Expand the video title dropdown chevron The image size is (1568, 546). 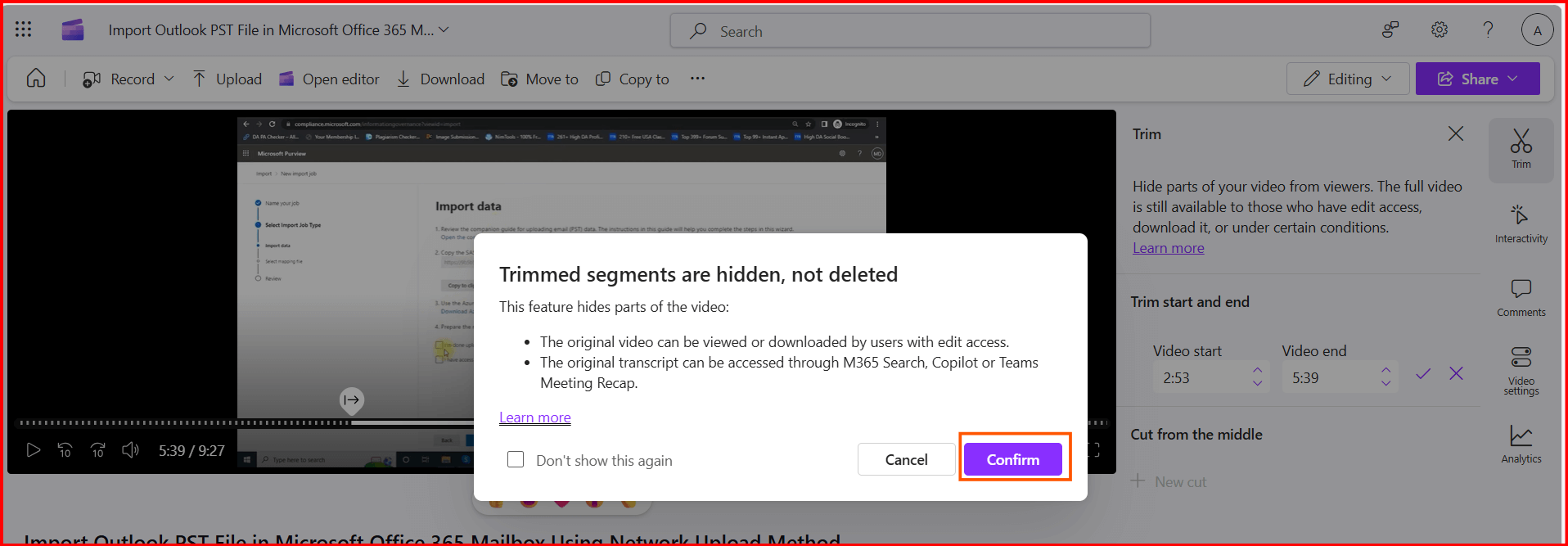point(444,29)
